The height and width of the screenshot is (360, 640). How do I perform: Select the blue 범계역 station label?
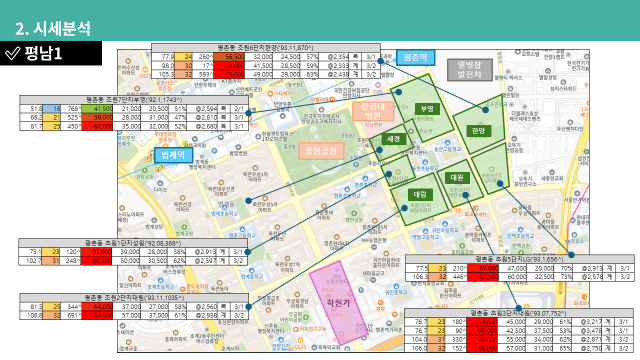coord(173,155)
